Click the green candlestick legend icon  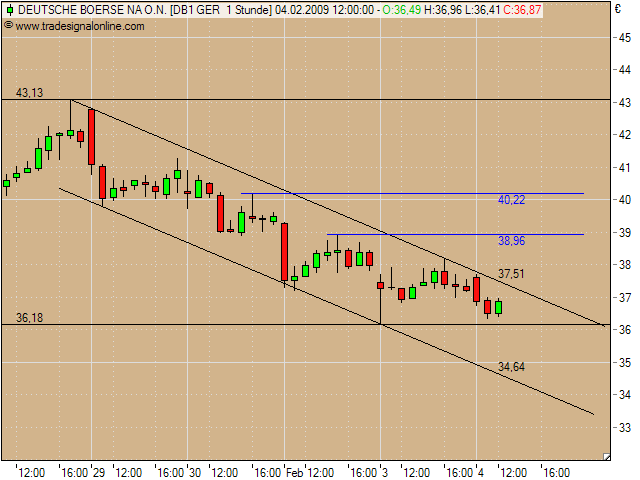point(10,10)
